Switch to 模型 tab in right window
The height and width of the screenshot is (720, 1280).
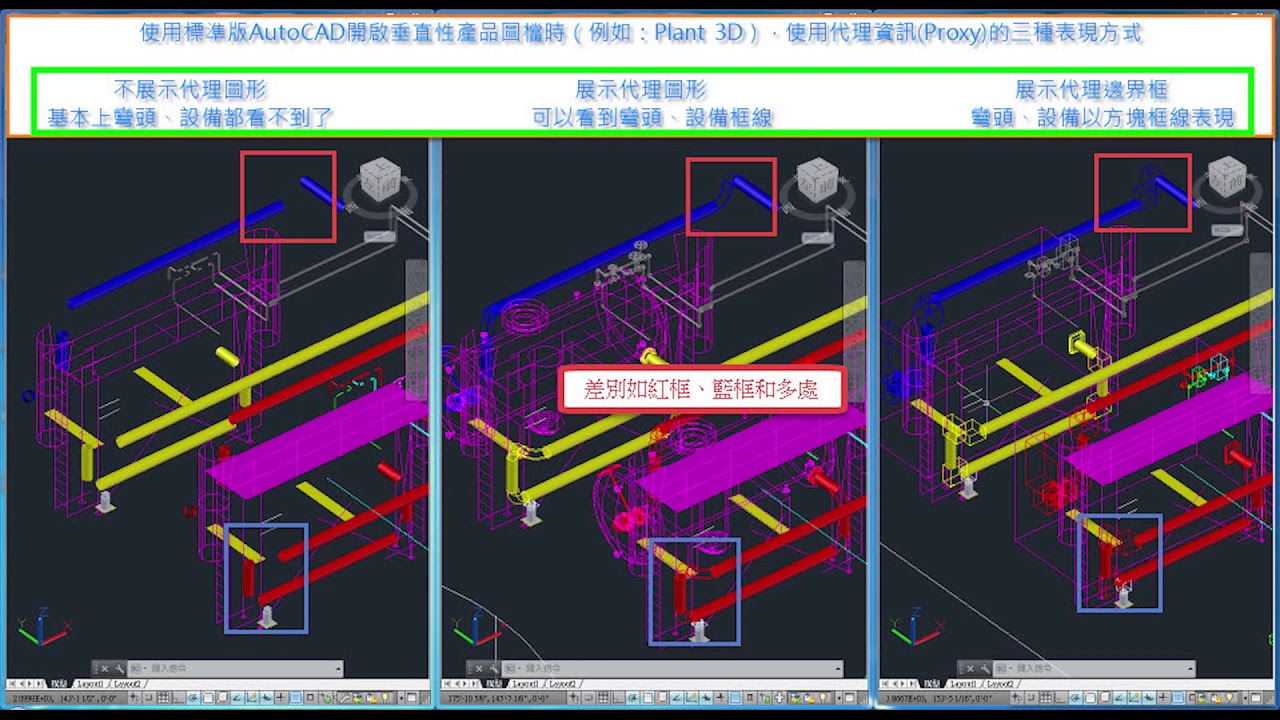[x=932, y=684]
